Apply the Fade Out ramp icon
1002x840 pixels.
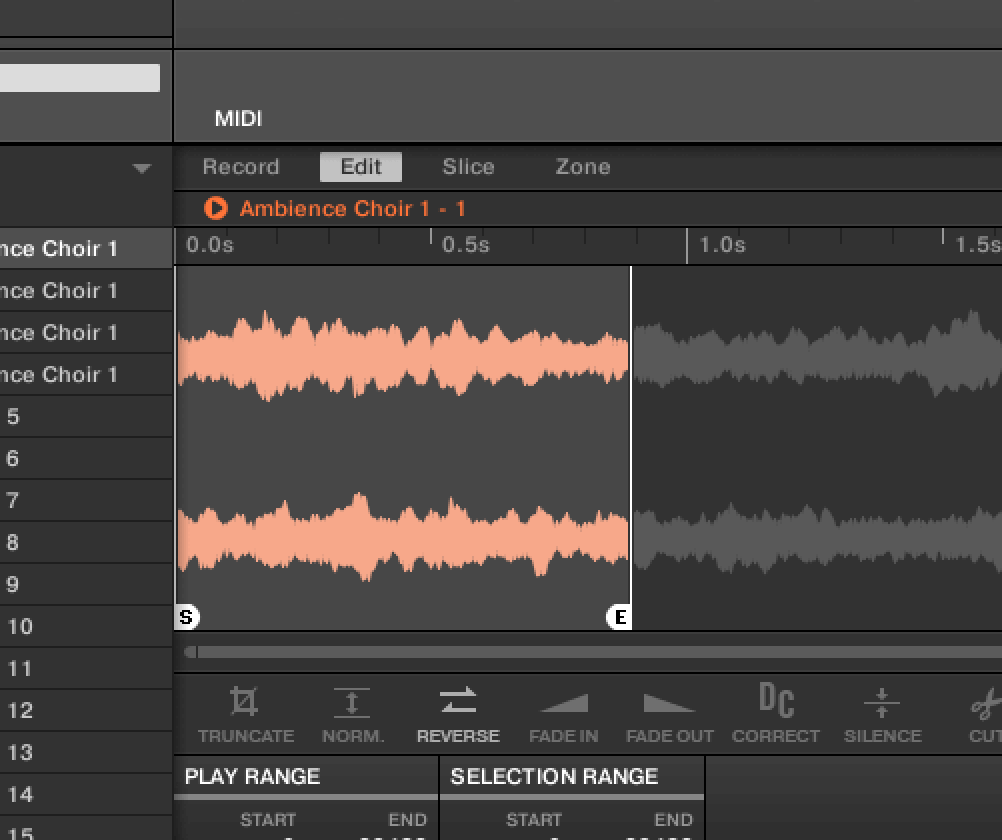(x=669, y=703)
